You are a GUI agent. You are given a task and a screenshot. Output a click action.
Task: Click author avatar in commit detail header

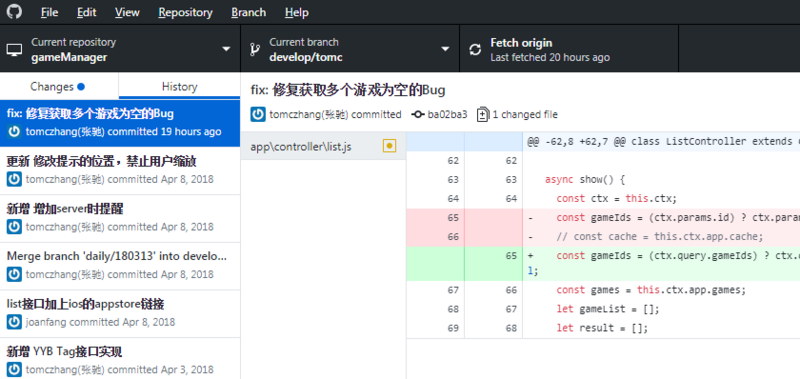tap(258, 114)
